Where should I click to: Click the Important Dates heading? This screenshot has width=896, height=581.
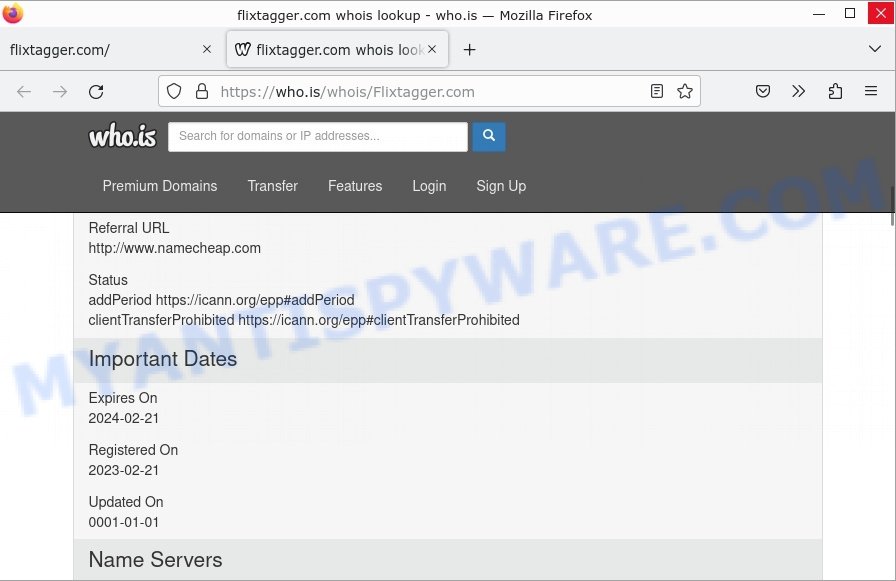coord(163,359)
